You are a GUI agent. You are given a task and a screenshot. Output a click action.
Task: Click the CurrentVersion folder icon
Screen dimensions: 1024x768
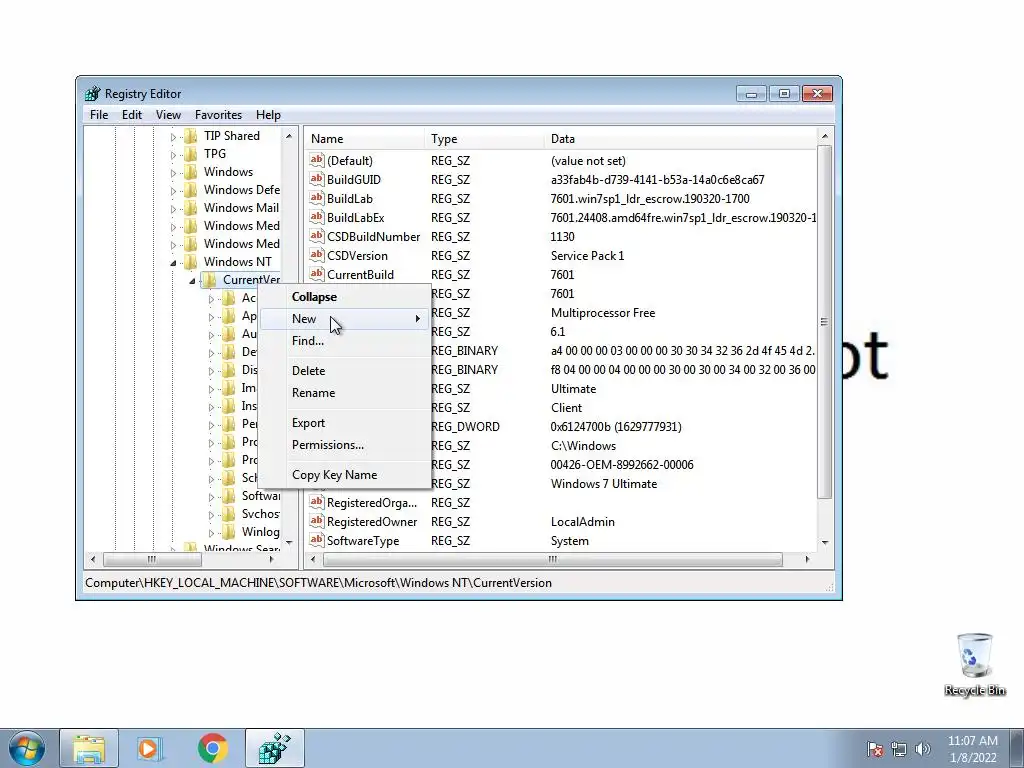210,280
